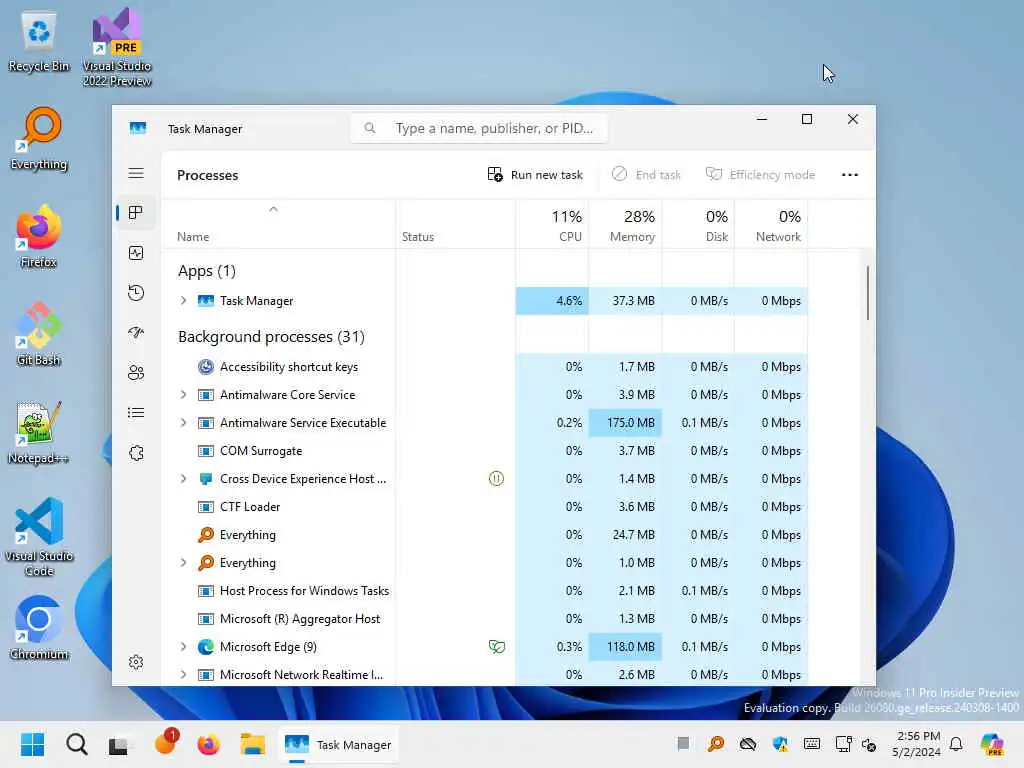This screenshot has width=1024, height=768.
Task: Open File Explorer from the taskbar
Action: point(252,744)
